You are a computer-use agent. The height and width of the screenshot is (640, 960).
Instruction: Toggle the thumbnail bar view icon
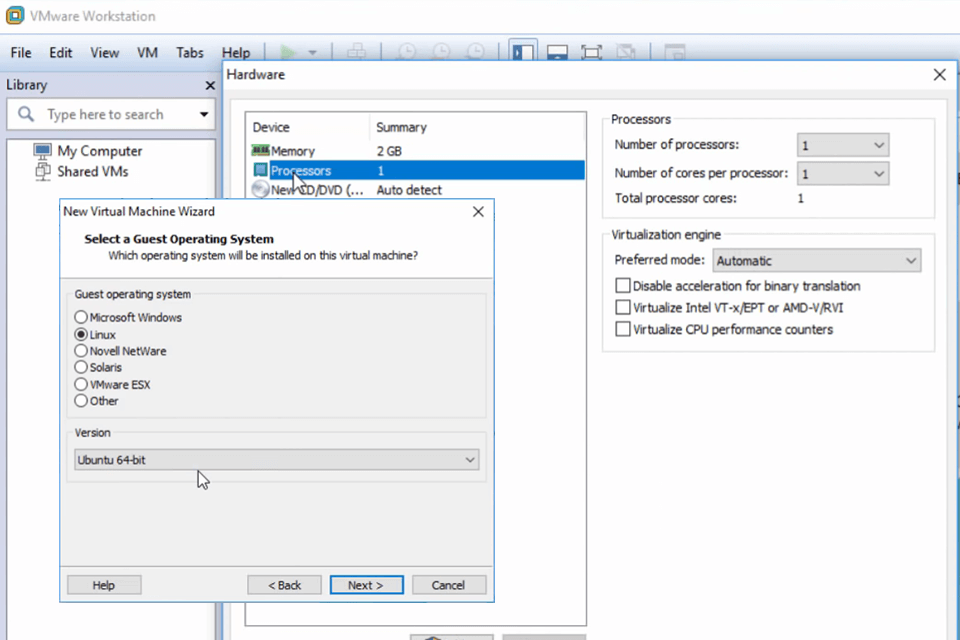coord(557,53)
